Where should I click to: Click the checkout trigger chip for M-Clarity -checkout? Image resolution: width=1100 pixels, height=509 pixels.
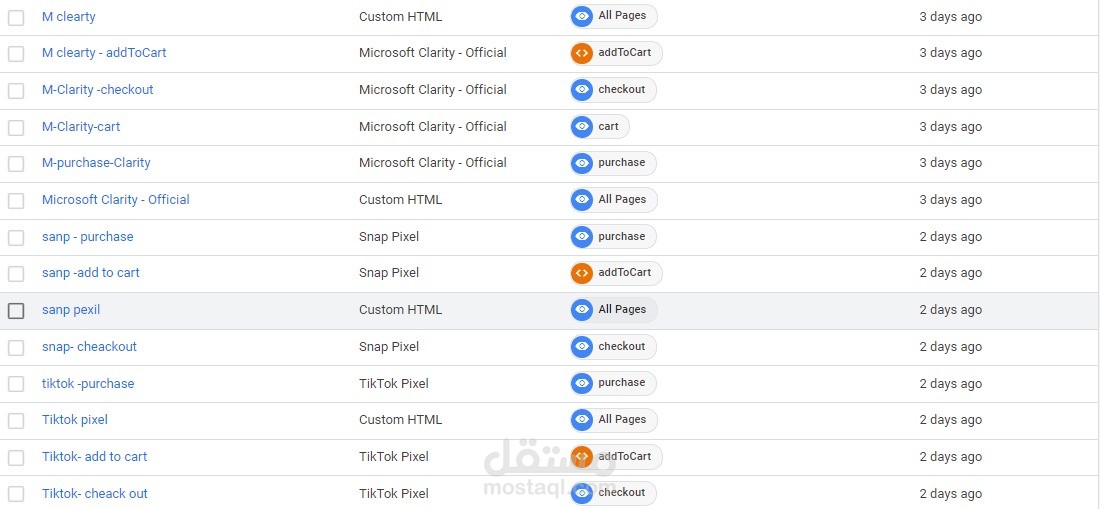(622, 90)
